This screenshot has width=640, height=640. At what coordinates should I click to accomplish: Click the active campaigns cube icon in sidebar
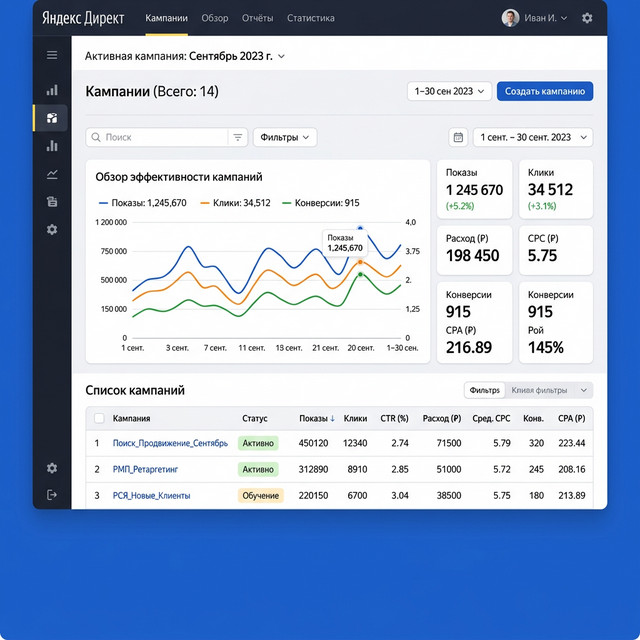pos(52,118)
